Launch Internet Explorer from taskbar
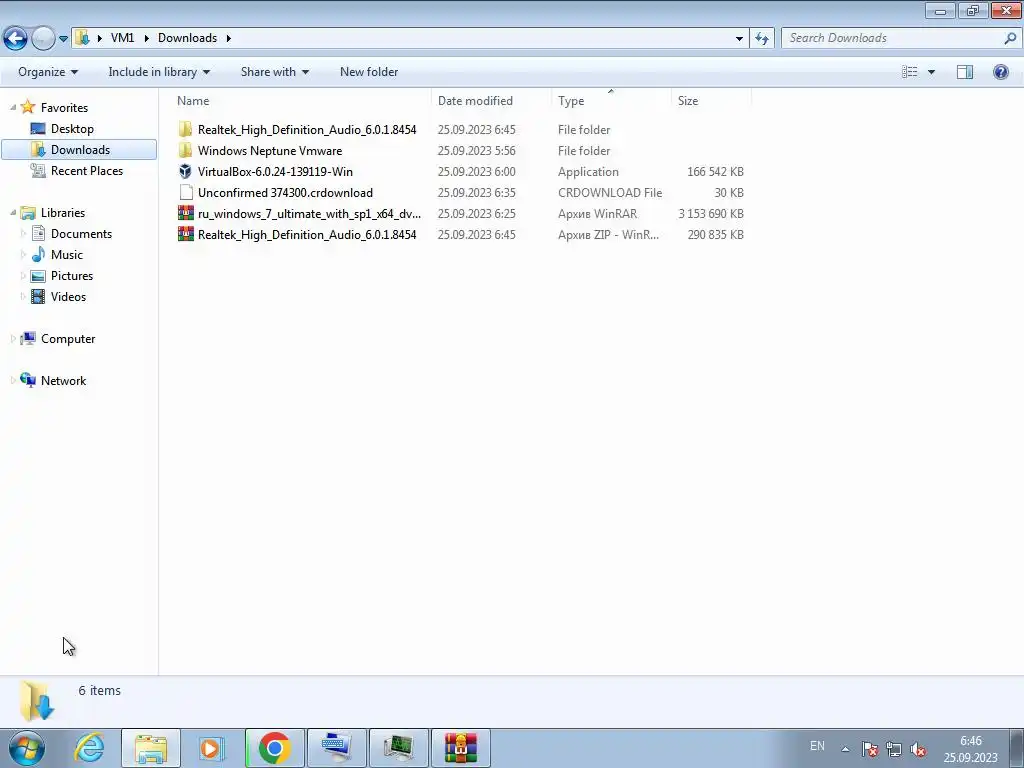 click(x=89, y=748)
